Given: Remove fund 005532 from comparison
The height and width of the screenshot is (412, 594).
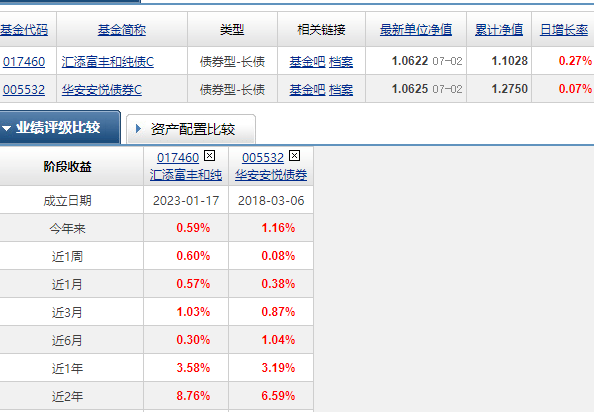Looking at the screenshot, I should [294, 156].
